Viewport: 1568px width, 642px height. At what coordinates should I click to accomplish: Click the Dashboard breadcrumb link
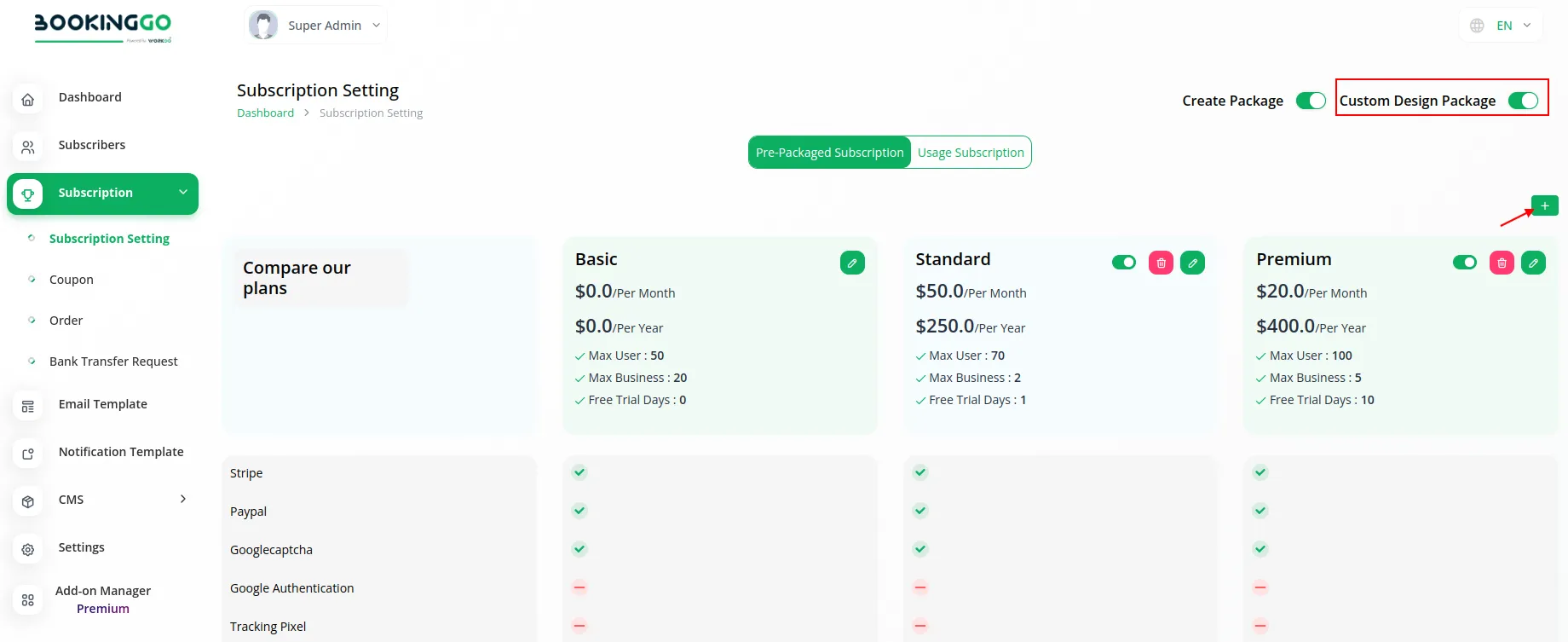265,113
